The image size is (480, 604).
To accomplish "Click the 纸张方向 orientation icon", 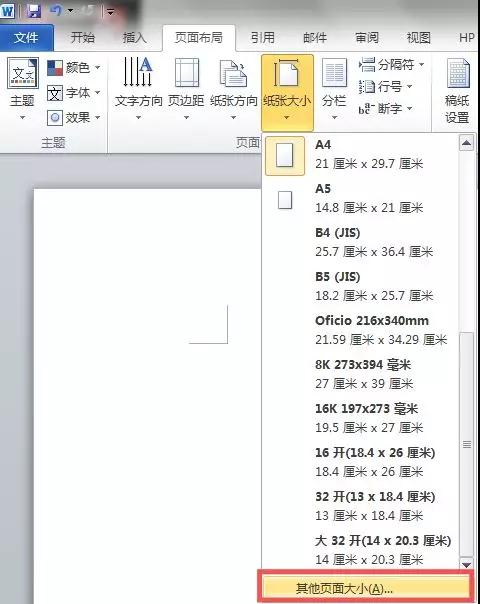I will (x=233, y=73).
